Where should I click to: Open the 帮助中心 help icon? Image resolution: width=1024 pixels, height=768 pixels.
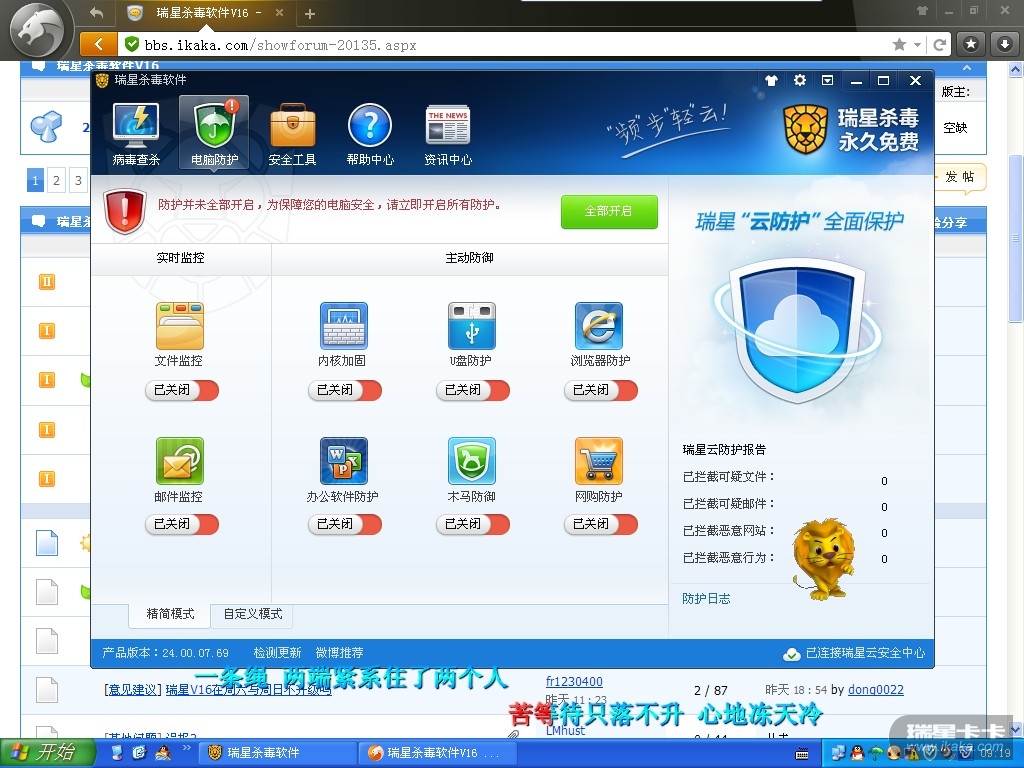click(x=370, y=133)
